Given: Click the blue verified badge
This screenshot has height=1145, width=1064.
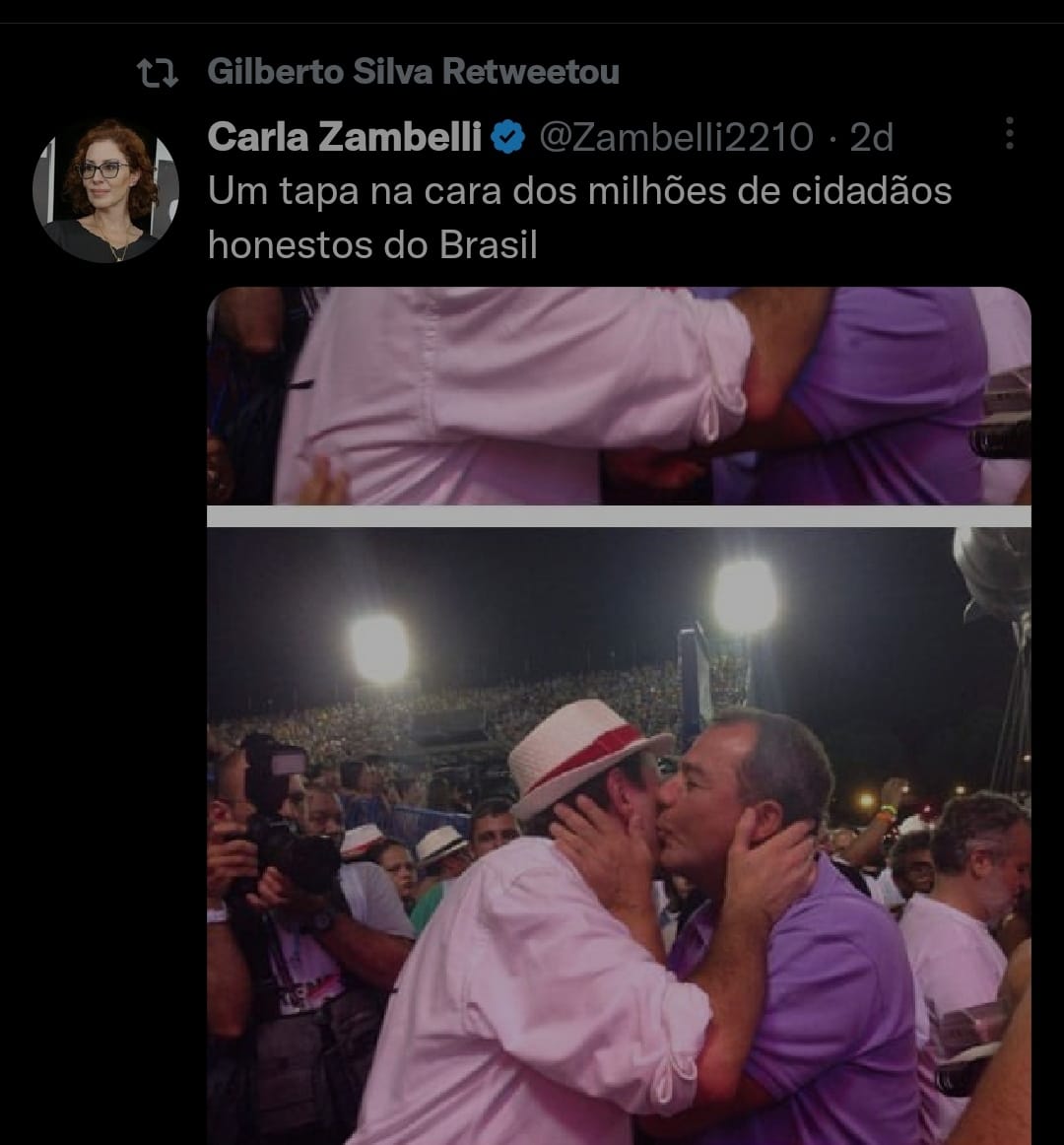Looking at the screenshot, I should (508, 138).
